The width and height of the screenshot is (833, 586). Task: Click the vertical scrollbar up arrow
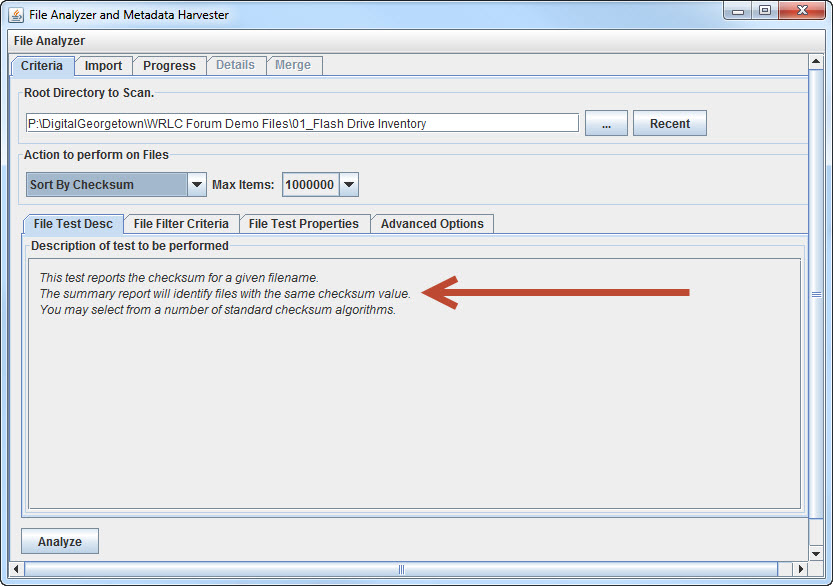coord(816,61)
